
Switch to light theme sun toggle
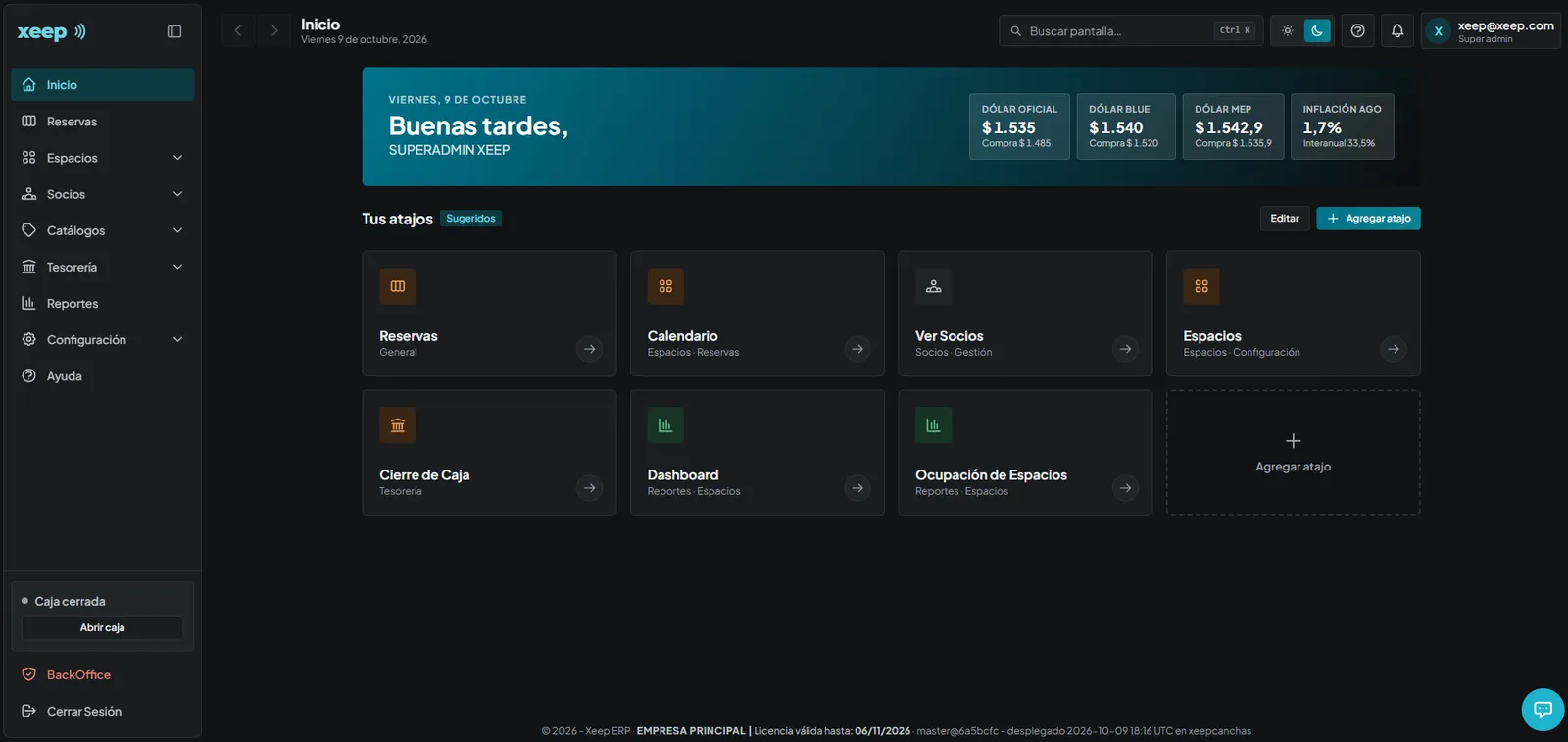click(x=1288, y=31)
